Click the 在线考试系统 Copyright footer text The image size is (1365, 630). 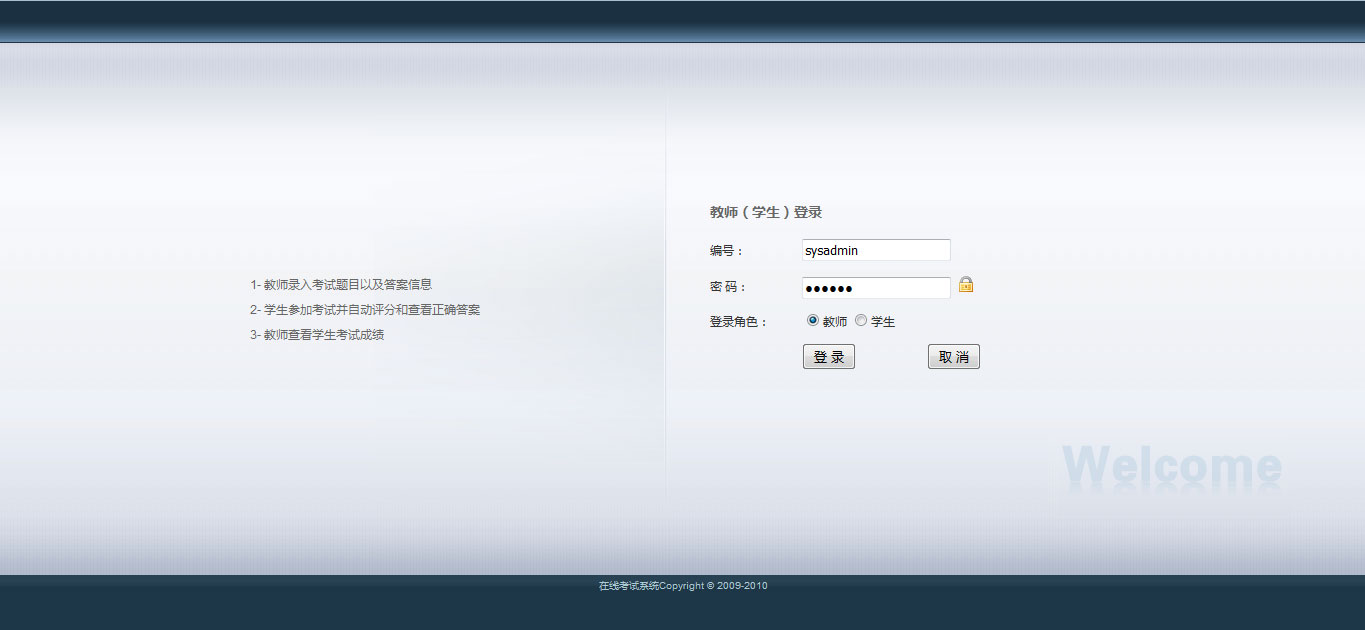click(x=682, y=585)
